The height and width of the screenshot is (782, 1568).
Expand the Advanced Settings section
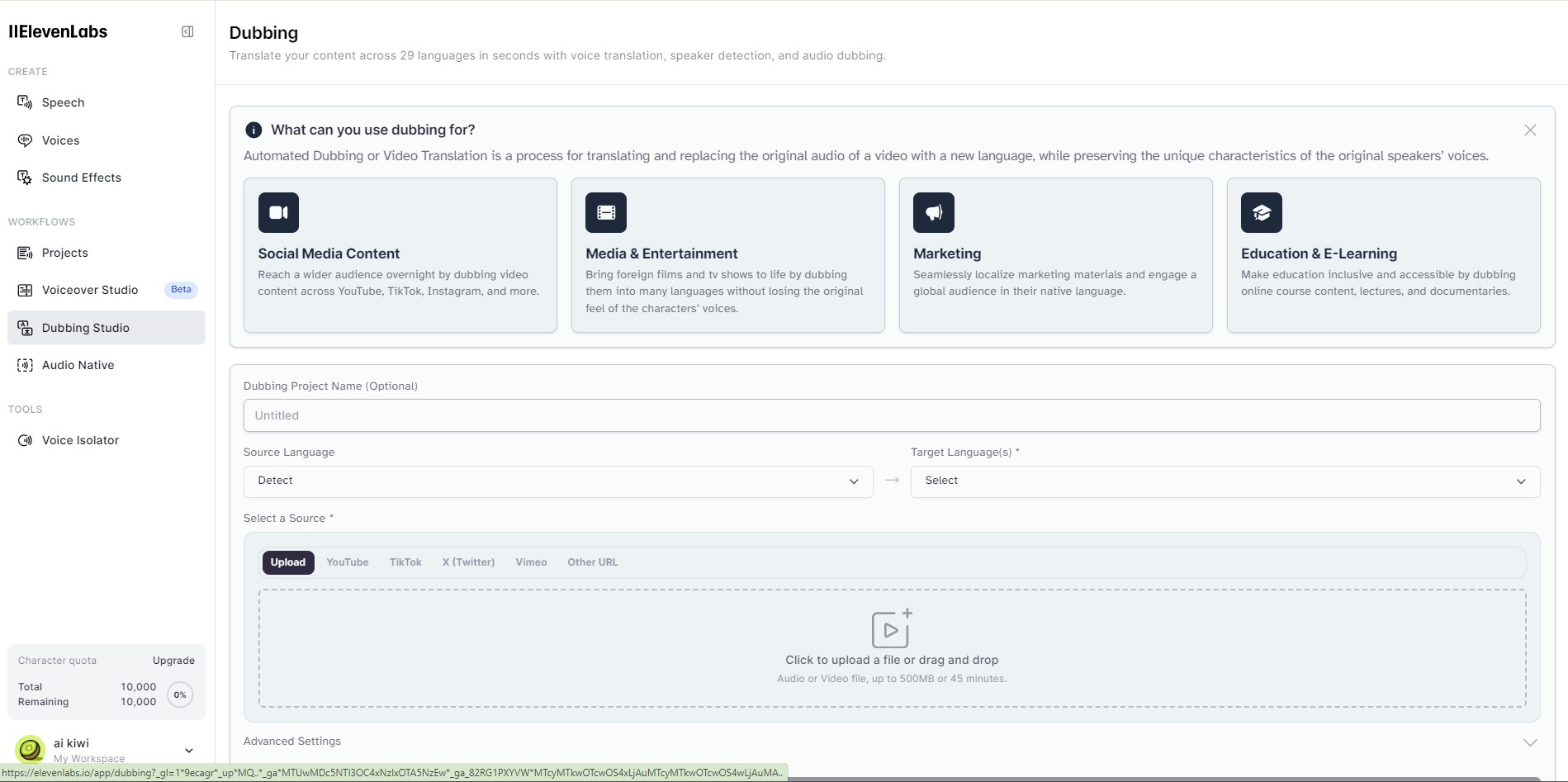pos(892,742)
